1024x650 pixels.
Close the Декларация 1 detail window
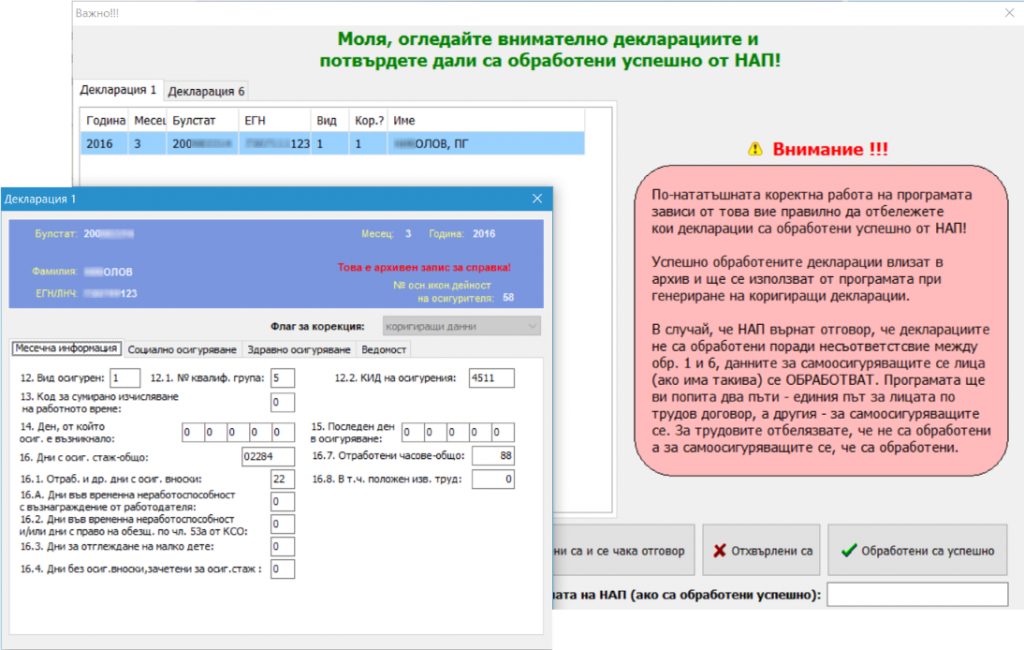click(537, 199)
